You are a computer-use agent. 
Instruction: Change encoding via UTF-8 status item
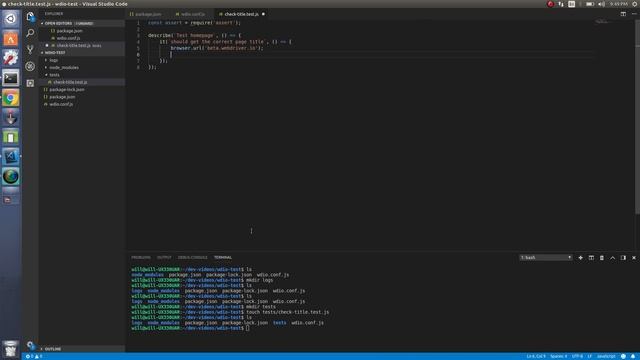(578, 356)
